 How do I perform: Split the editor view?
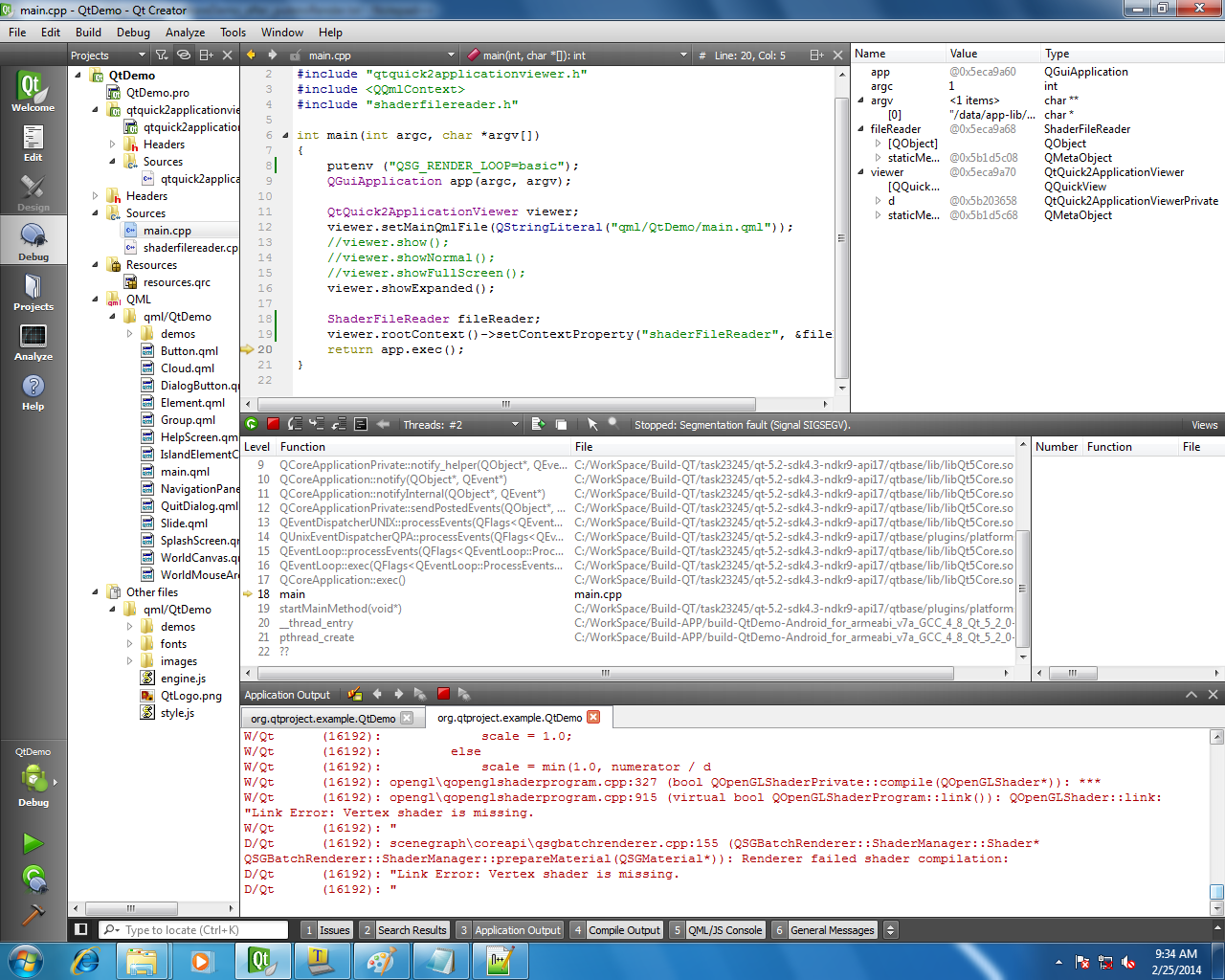(x=816, y=55)
